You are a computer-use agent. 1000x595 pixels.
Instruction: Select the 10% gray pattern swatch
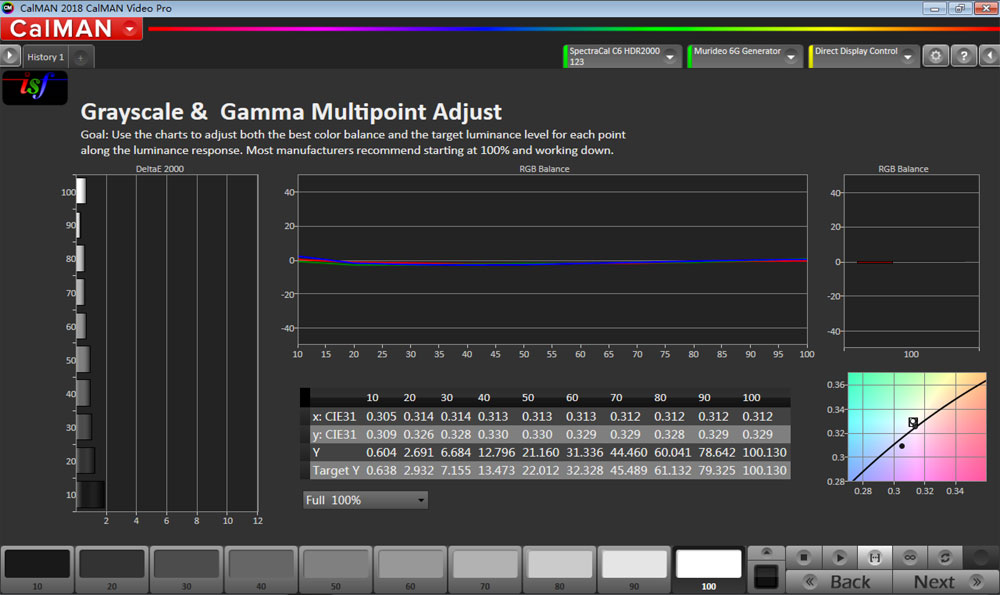(x=37, y=569)
